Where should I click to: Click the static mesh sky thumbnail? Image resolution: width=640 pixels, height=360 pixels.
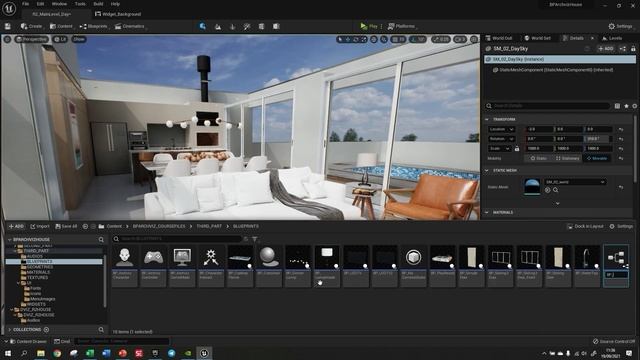point(532,186)
